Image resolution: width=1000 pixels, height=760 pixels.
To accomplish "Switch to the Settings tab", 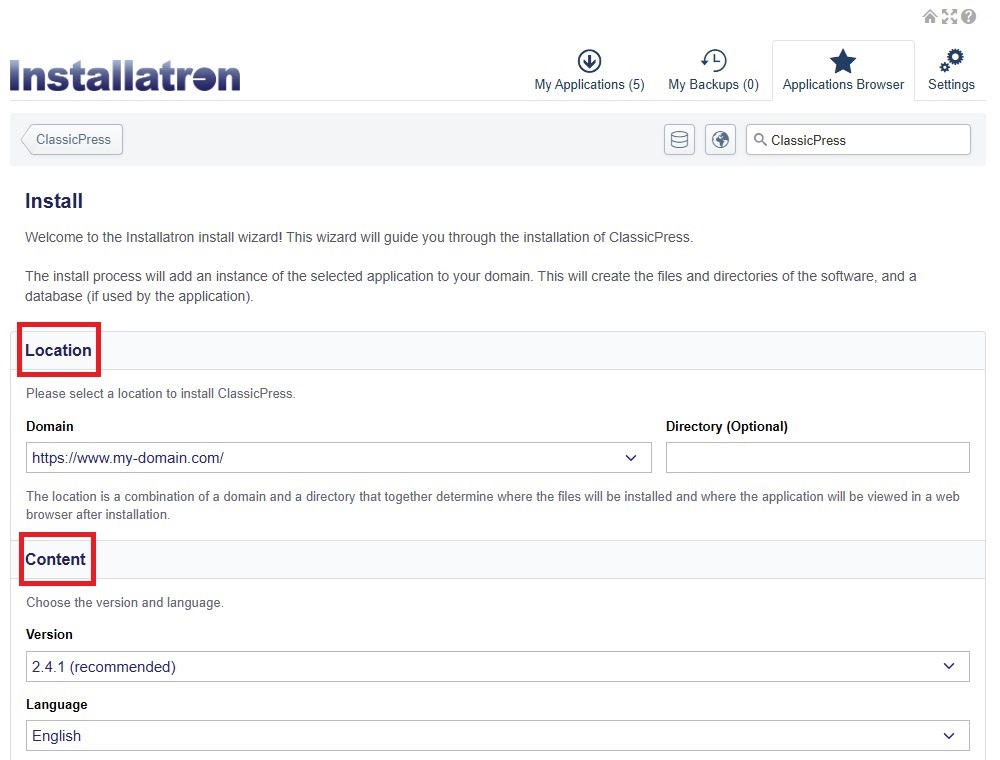I will click(951, 85).
